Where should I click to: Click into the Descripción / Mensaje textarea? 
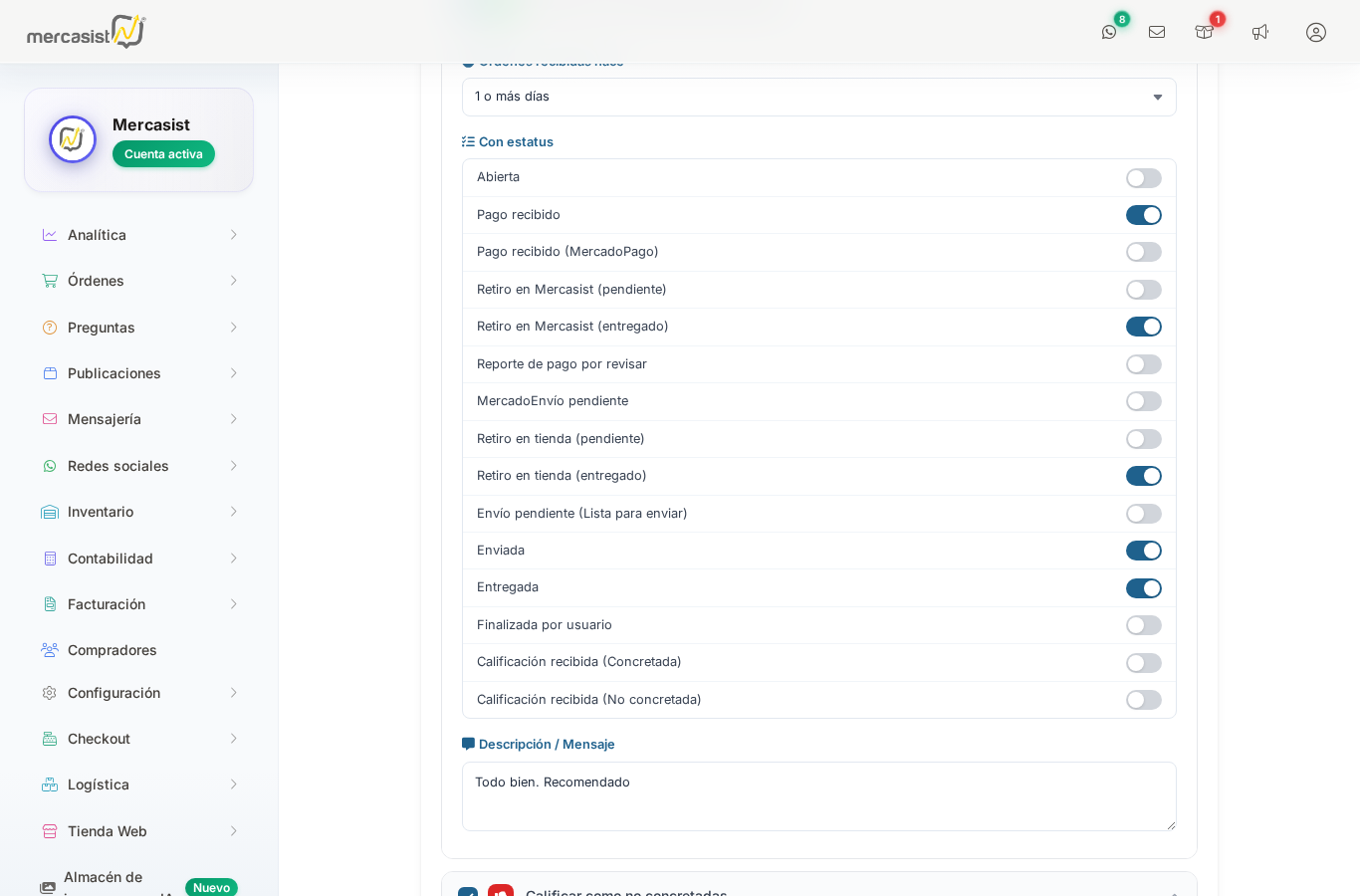click(x=819, y=796)
